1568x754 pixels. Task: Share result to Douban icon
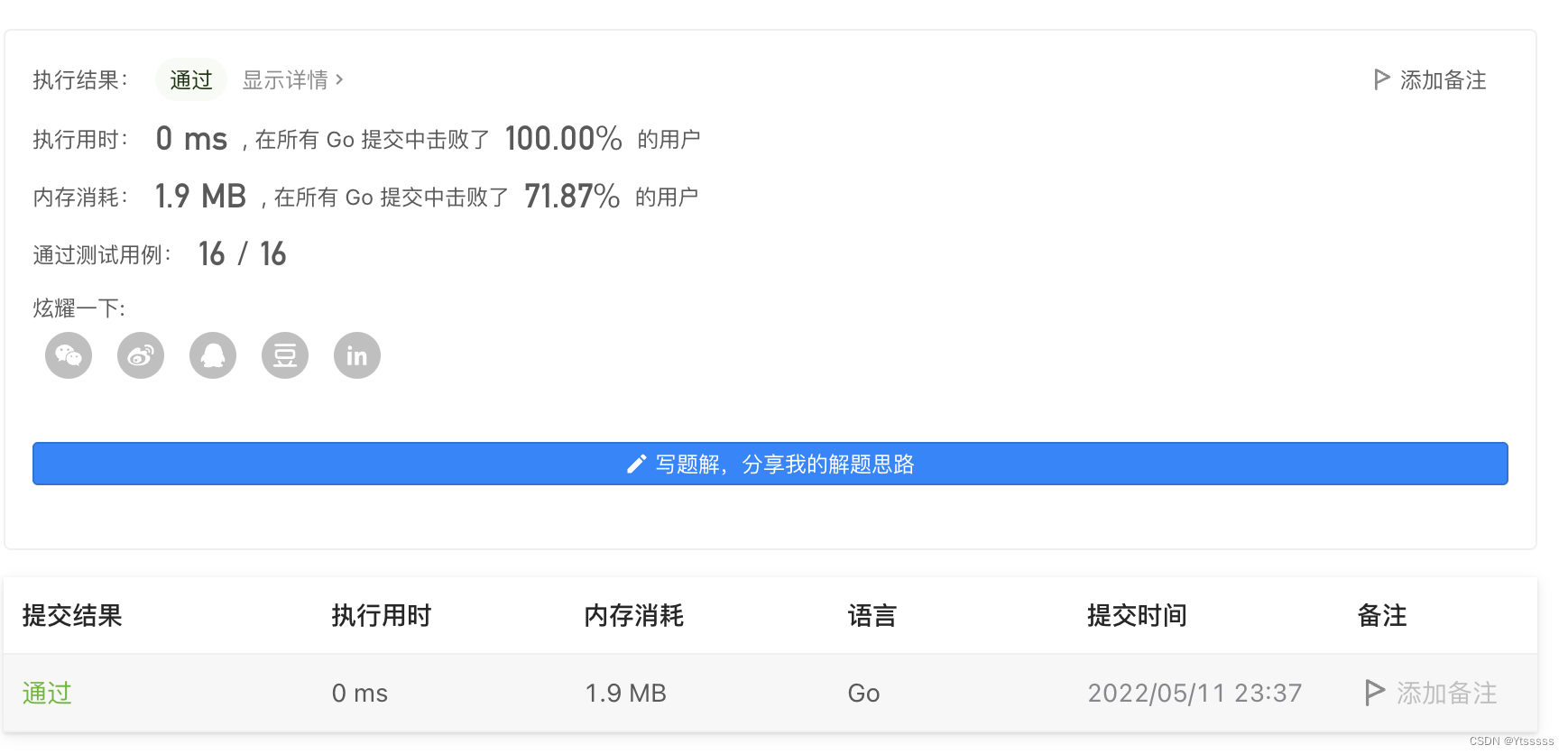click(285, 355)
